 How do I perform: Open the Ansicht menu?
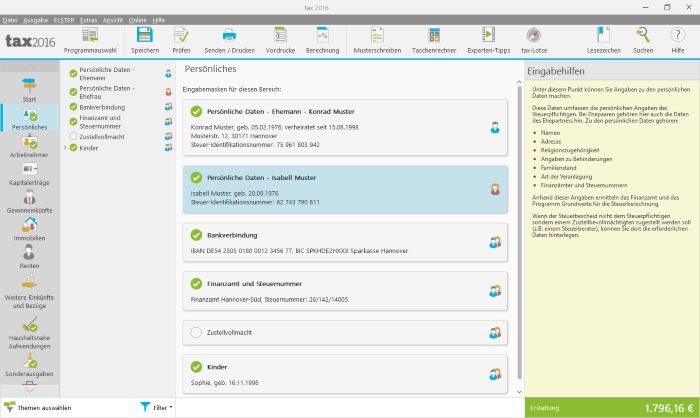tap(112, 20)
